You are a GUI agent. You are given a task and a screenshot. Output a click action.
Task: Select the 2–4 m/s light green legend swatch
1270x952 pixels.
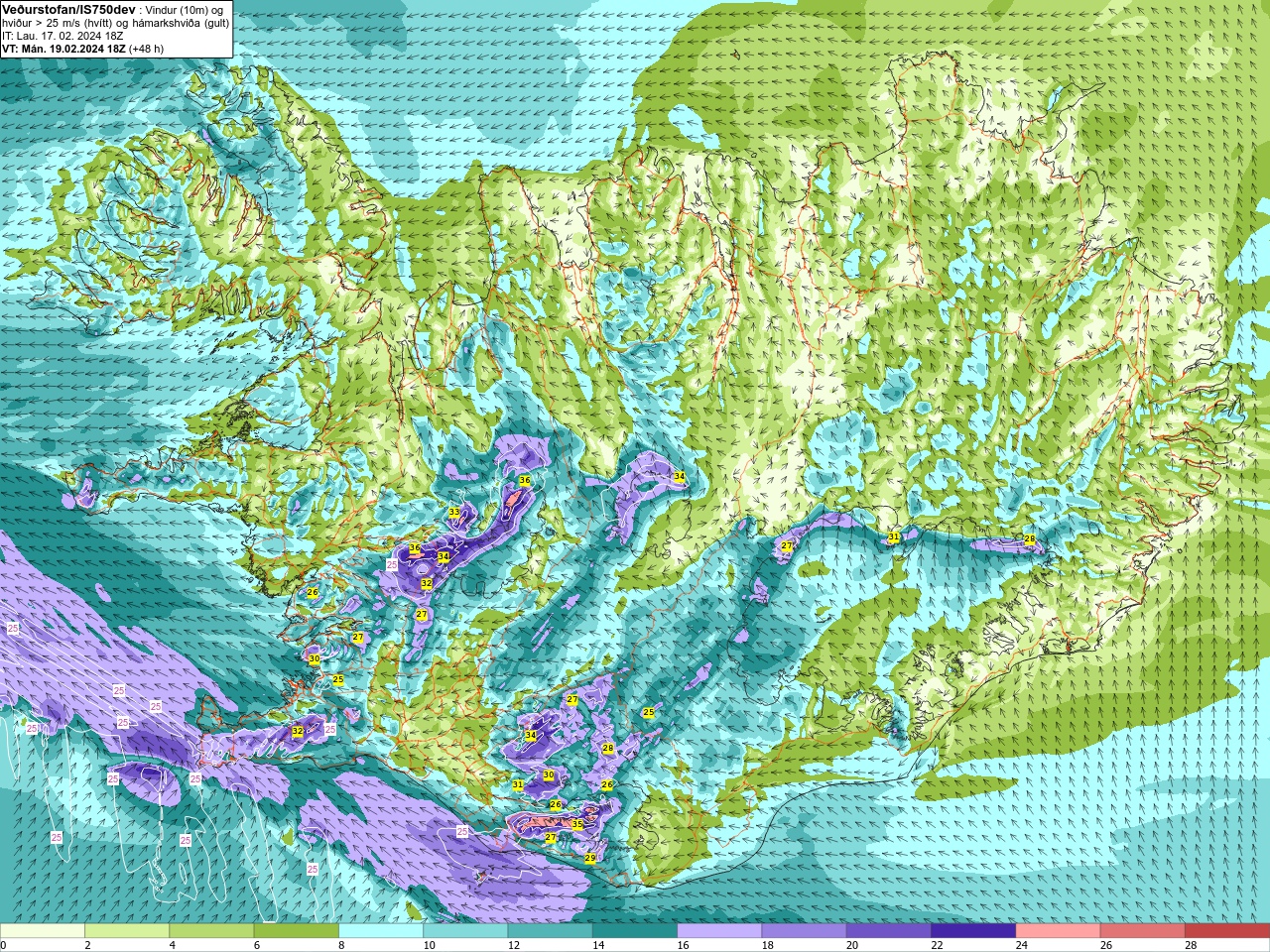pyautogui.click(x=127, y=931)
